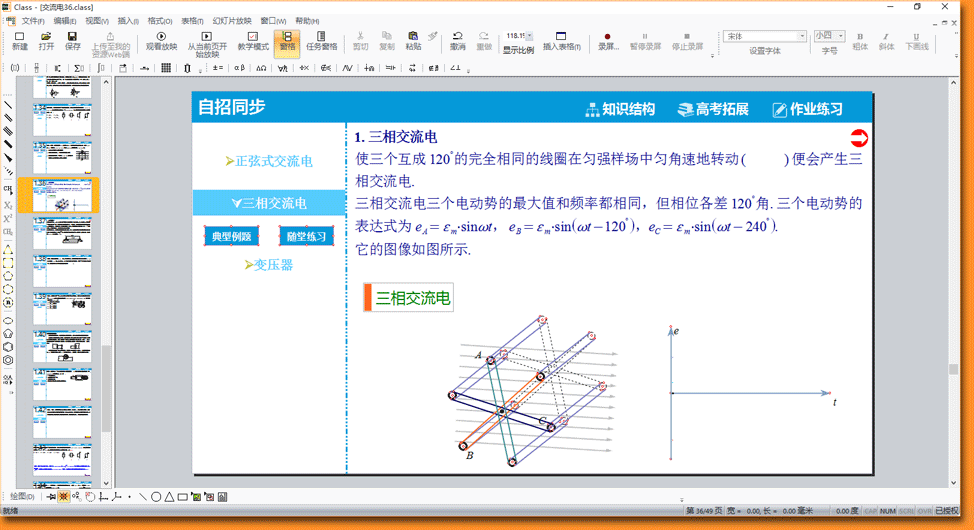Click the 变压器 link in slide sidebar
Image resolution: width=974 pixels, height=530 pixels.
(x=273, y=265)
